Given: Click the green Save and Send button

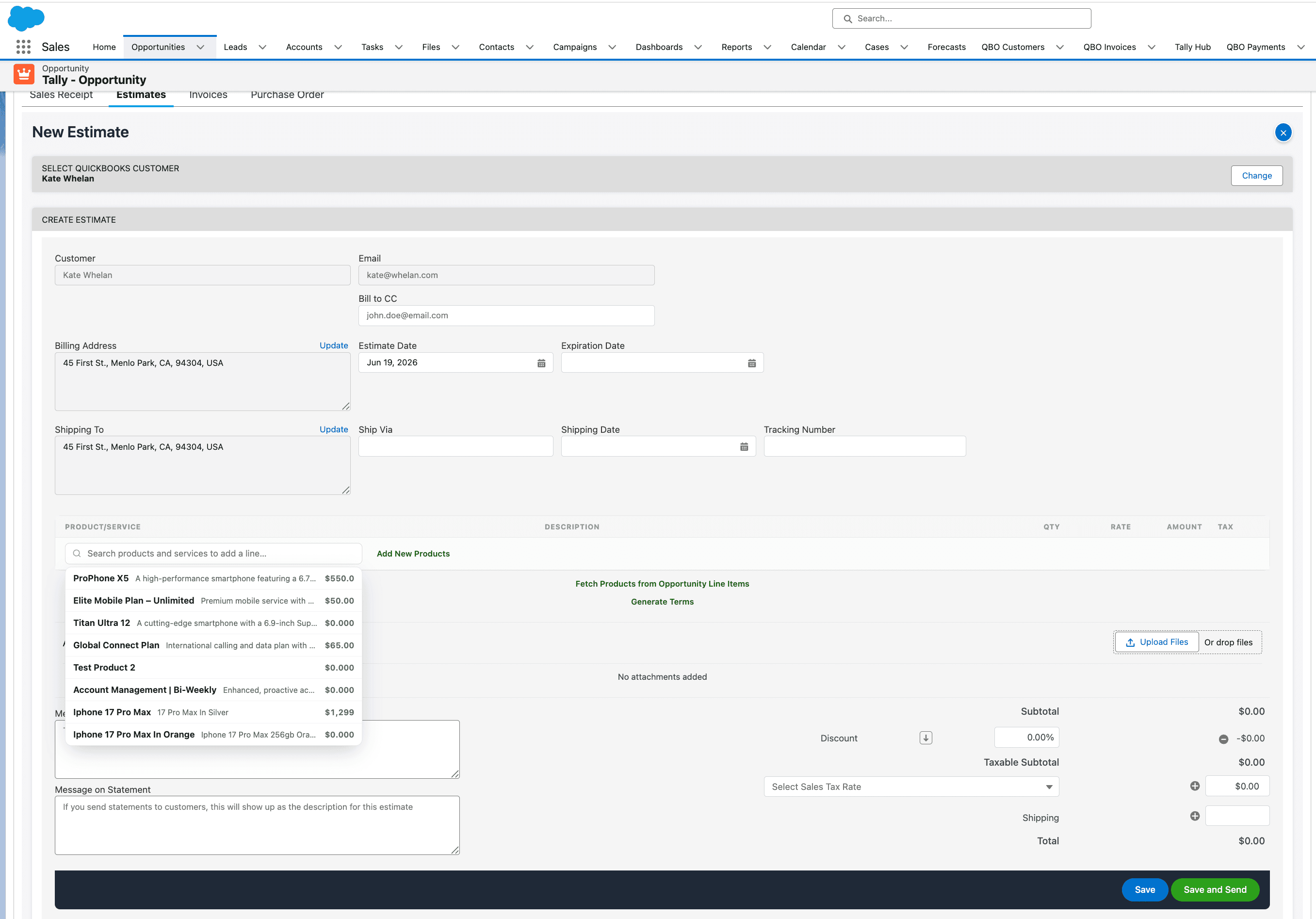Looking at the screenshot, I should click(1215, 890).
